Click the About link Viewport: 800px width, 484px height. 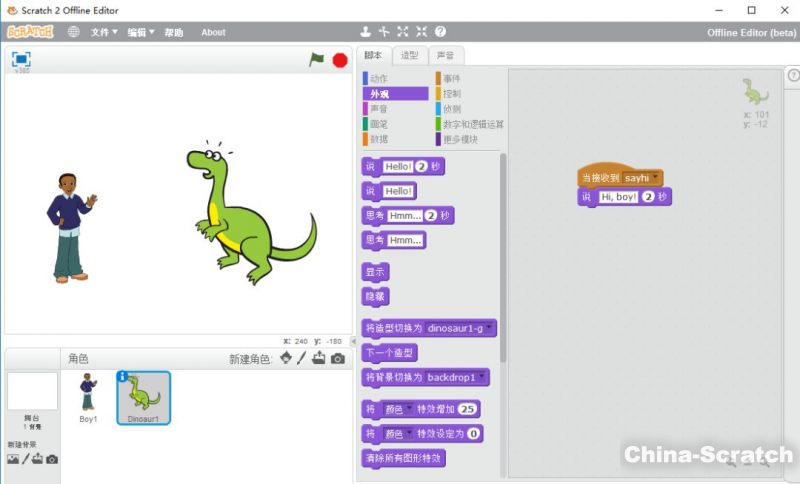213,32
